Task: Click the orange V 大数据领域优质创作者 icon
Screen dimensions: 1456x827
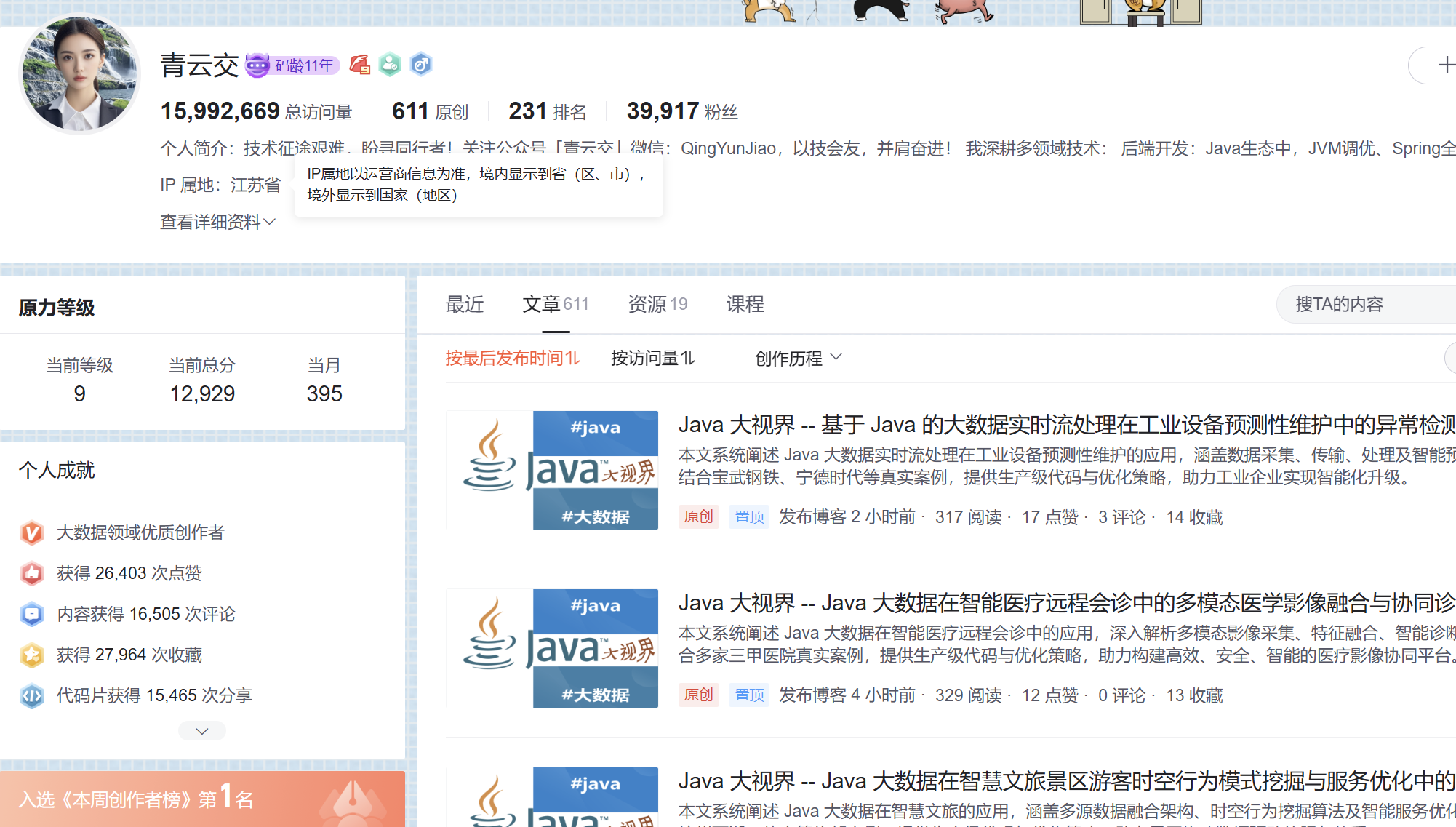Action: tap(32, 532)
